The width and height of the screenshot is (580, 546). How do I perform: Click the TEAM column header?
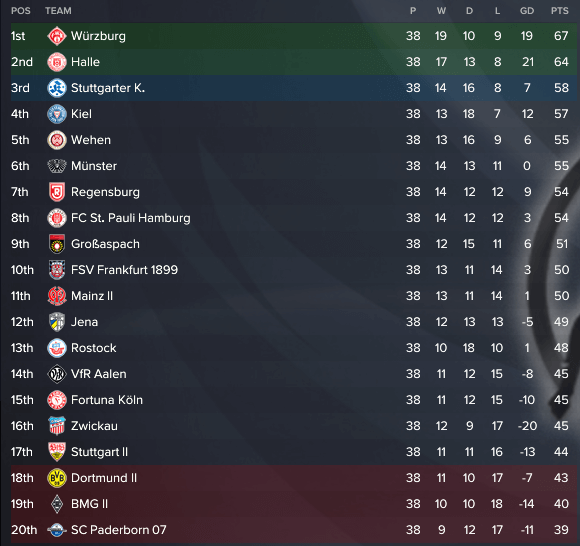[58, 11]
